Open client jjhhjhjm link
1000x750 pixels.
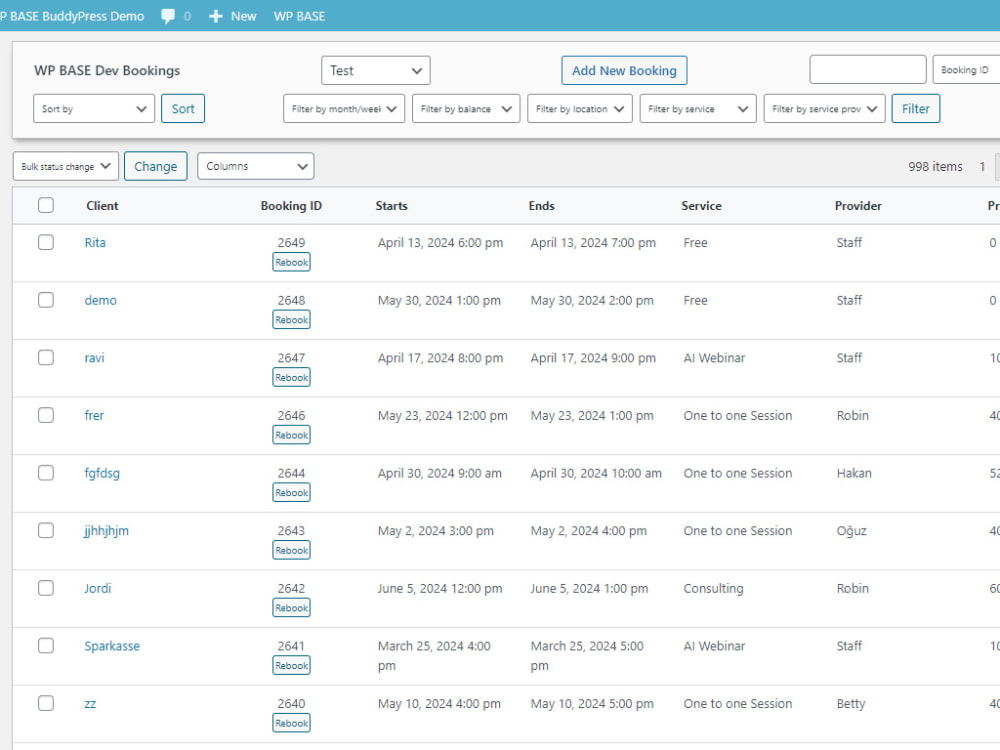(x=107, y=531)
